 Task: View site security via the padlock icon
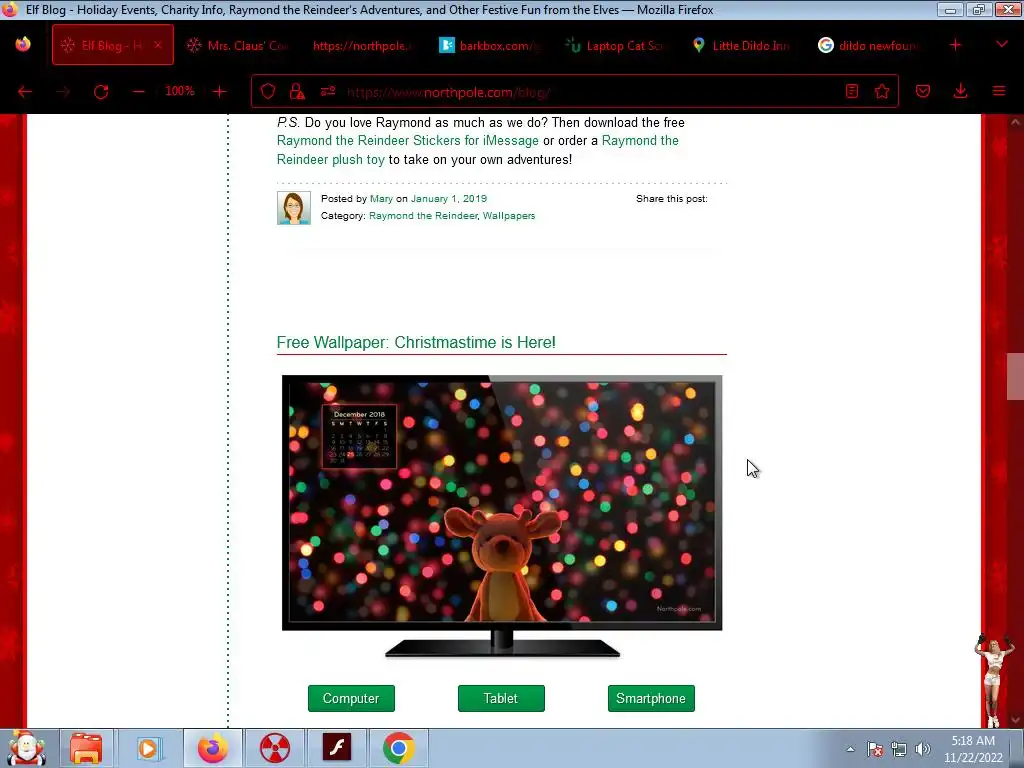[x=297, y=91]
